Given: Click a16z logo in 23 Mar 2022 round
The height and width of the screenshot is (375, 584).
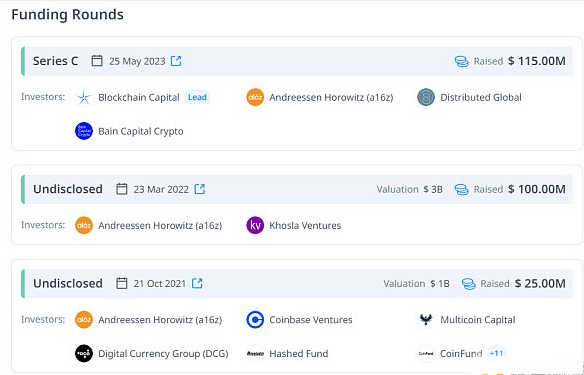Looking at the screenshot, I should point(84,225).
